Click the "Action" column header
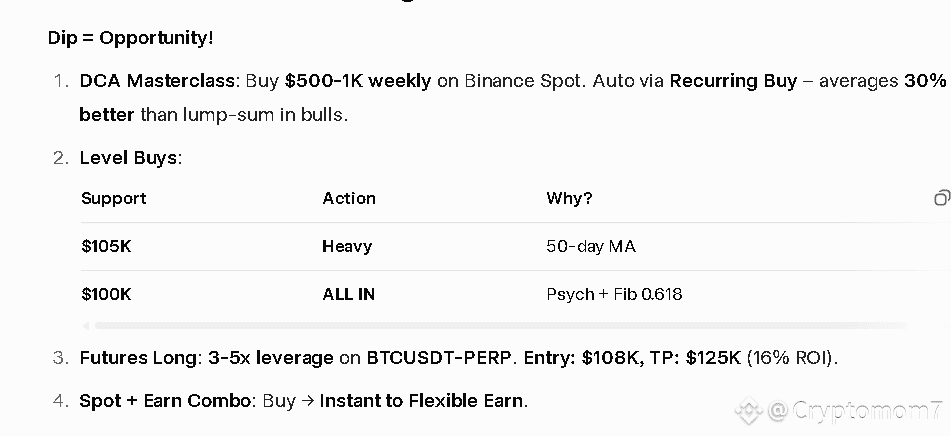 349,198
